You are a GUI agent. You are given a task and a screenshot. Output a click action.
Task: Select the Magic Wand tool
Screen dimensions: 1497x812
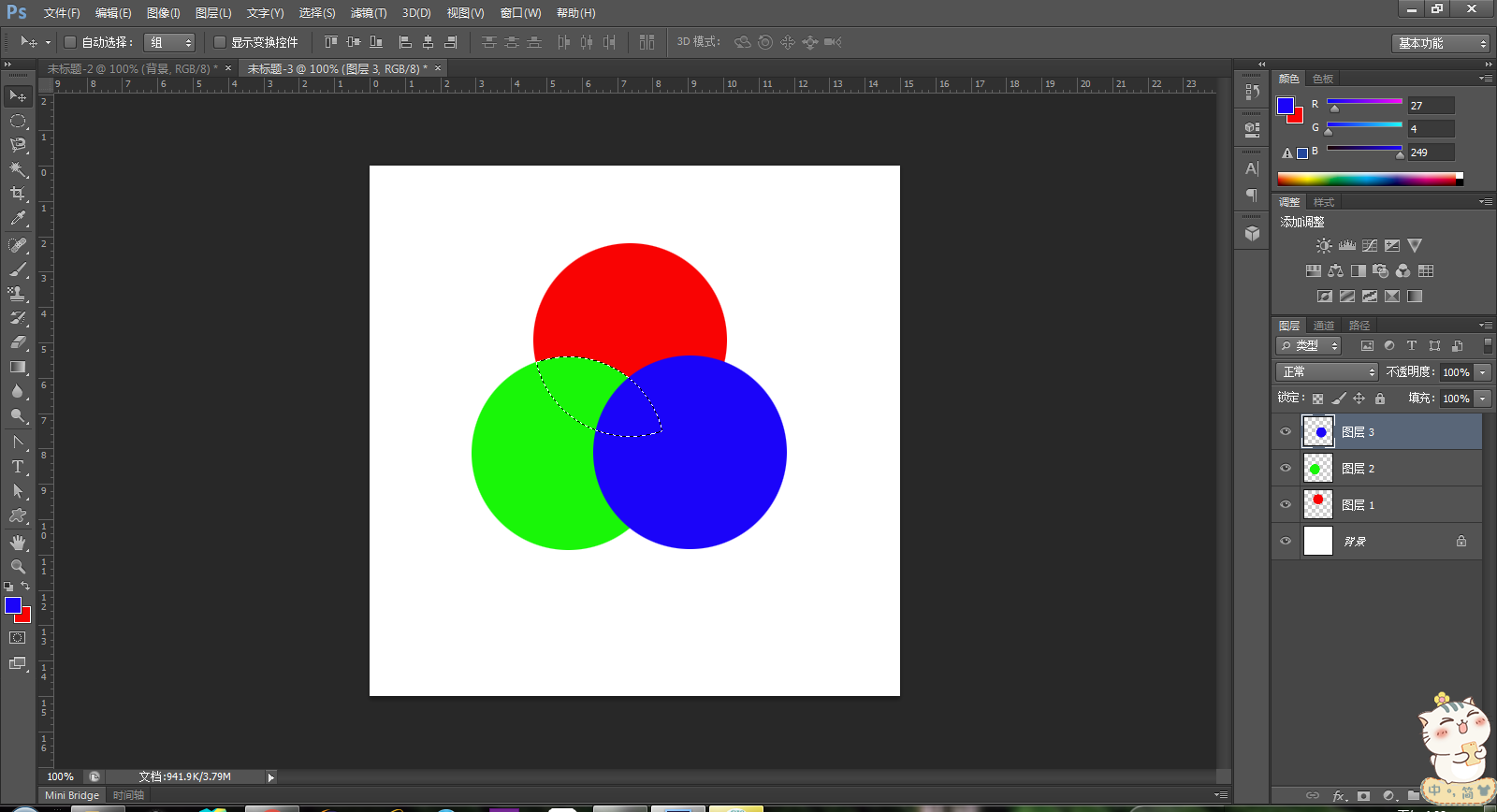pos(18,169)
